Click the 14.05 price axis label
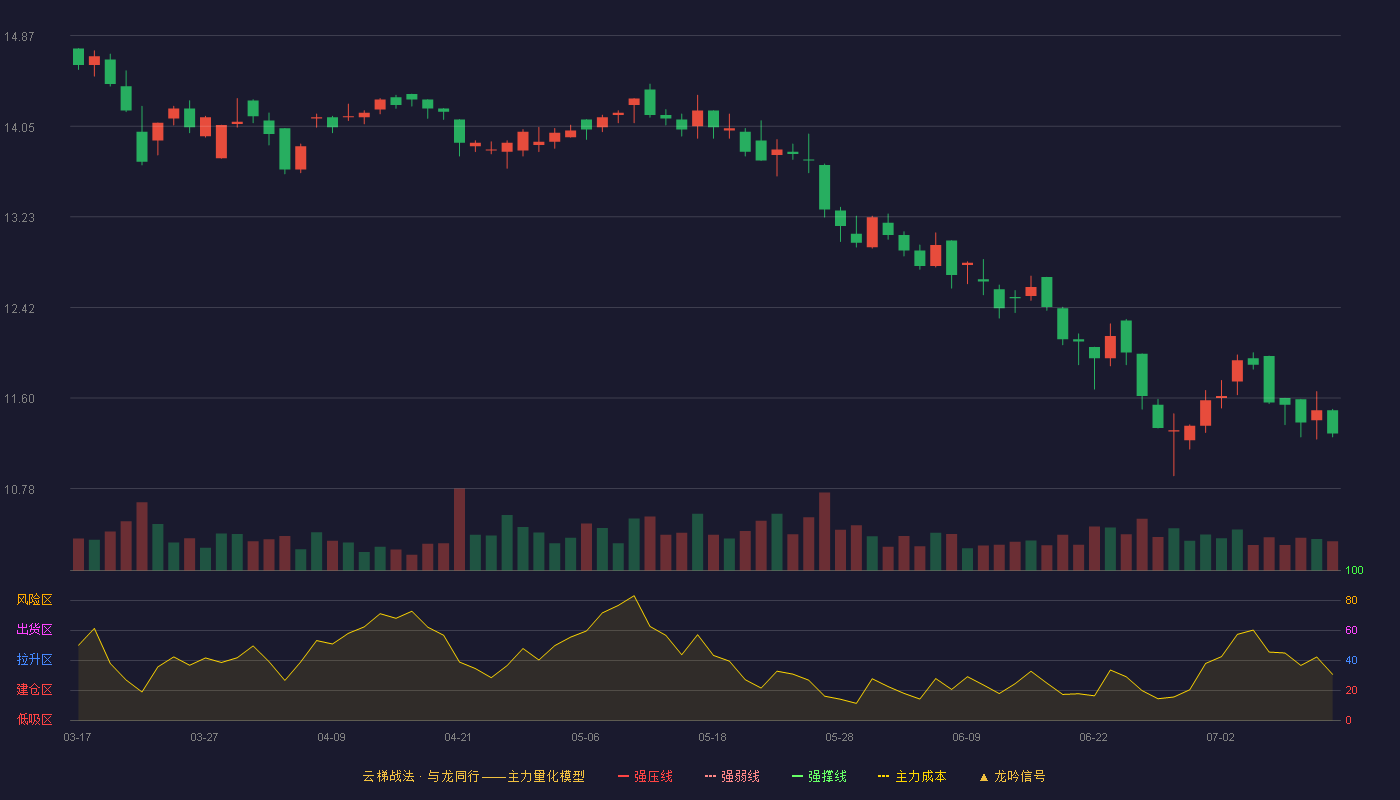 19,127
